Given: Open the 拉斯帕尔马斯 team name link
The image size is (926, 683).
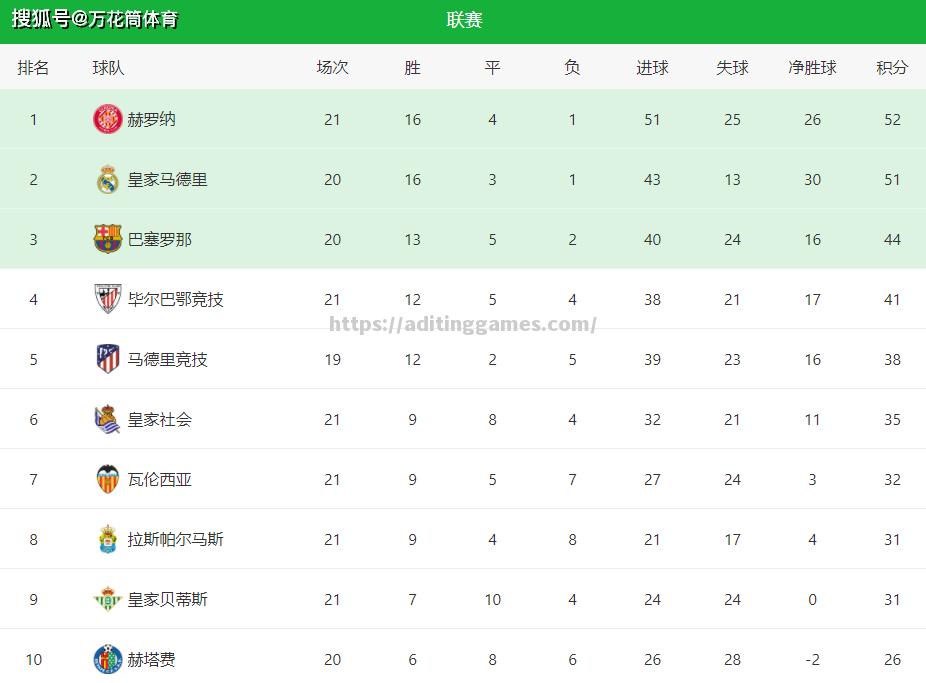Looking at the screenshot, I should tap(175, 540).
